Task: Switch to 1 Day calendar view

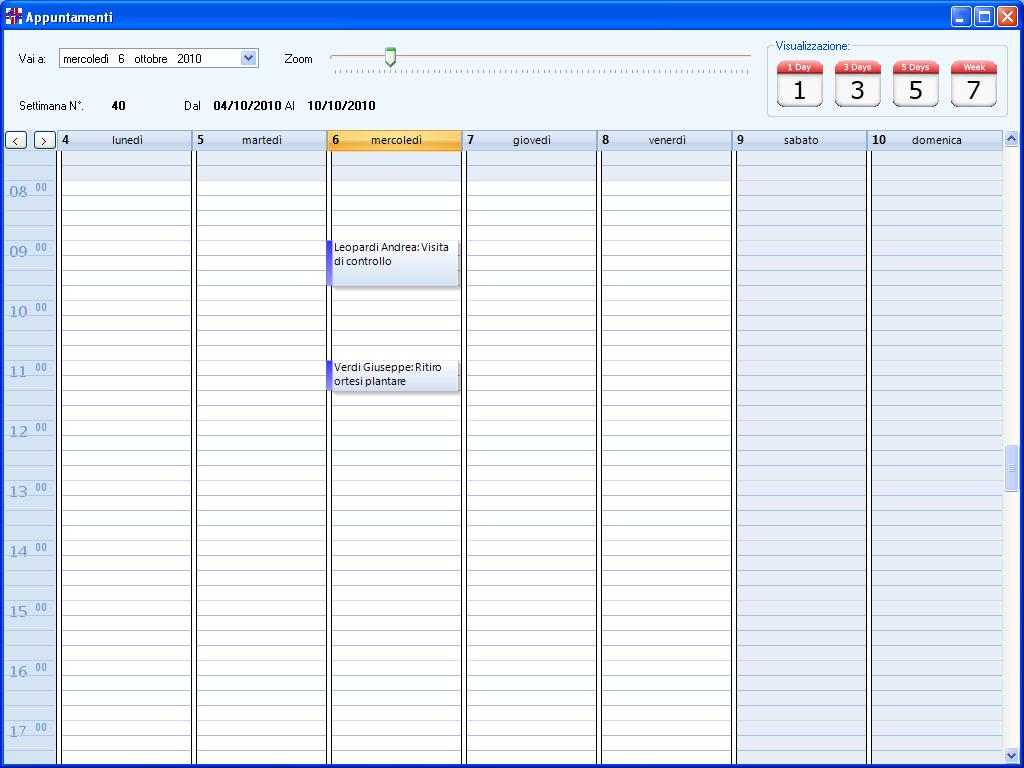Action: 799,84
